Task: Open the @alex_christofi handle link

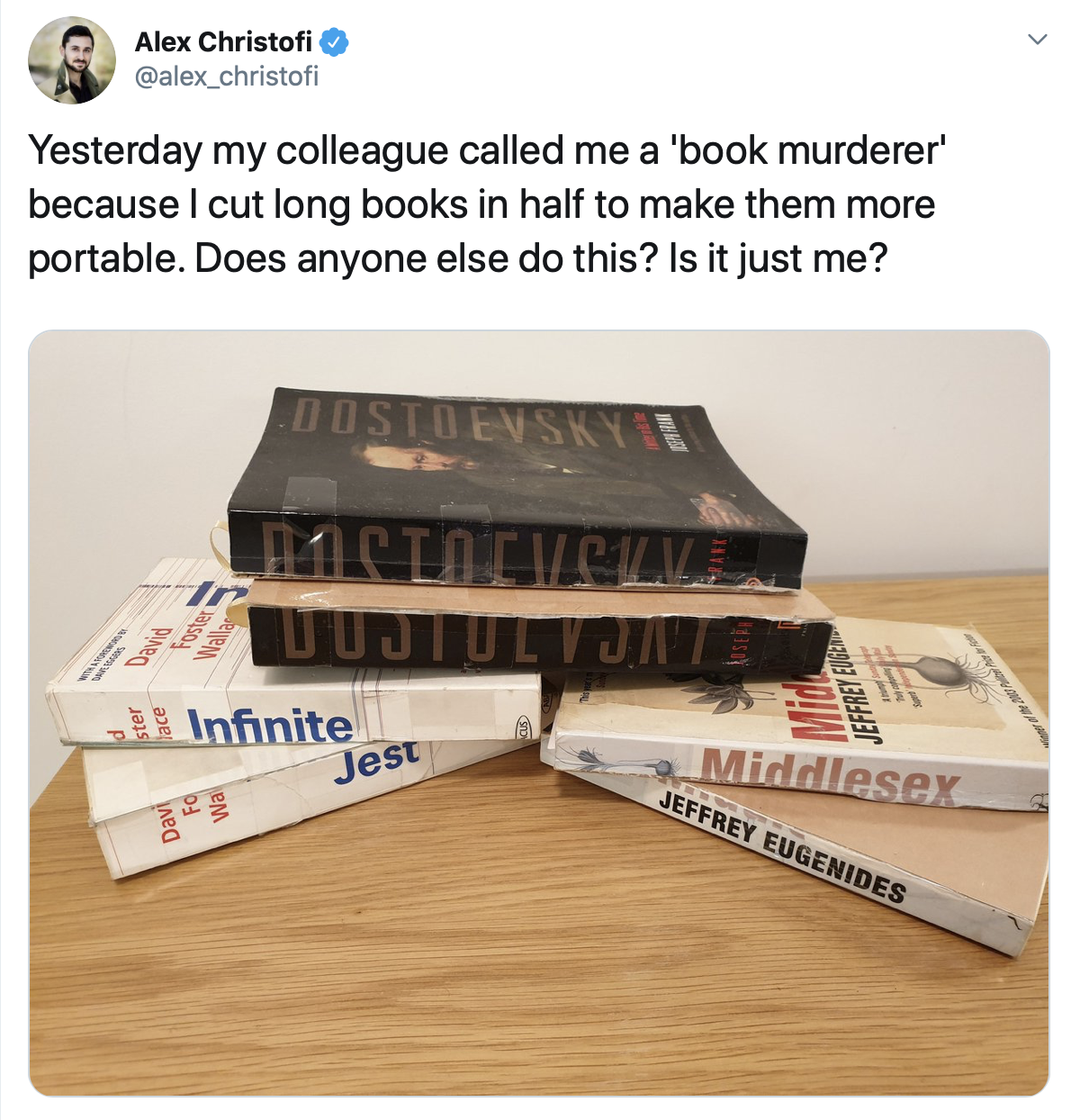Action: (x=226, y=77)
